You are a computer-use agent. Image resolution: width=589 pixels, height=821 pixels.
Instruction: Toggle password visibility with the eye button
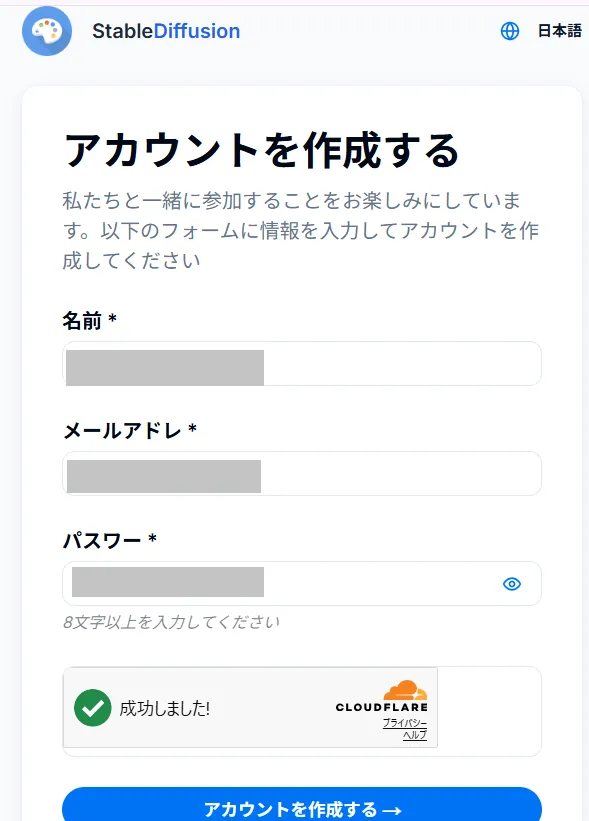pyautogui.click(x=512, y=583)
